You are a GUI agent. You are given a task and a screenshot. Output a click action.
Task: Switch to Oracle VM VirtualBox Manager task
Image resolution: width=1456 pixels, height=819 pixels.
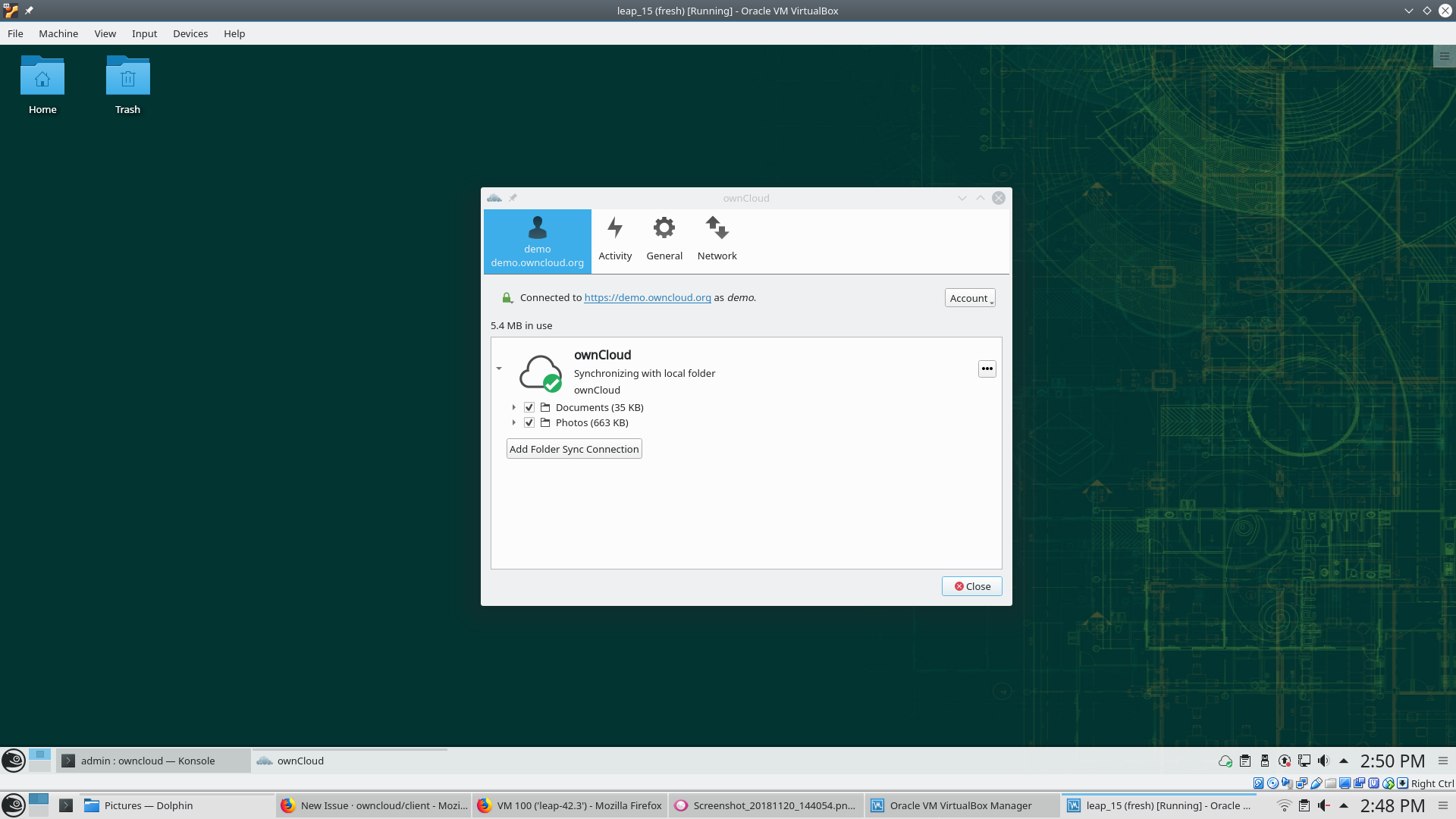(963, 805)
